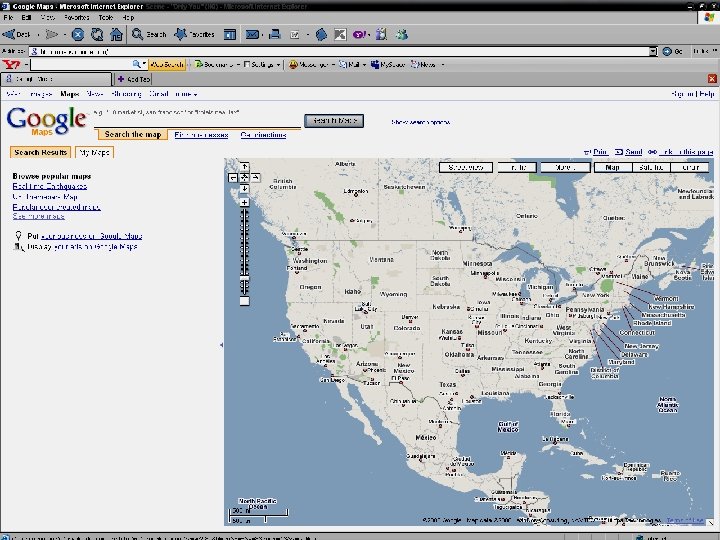Click the Google Maps search input field
The width and height of the screenshot is (720, 540).
point(197,122)
